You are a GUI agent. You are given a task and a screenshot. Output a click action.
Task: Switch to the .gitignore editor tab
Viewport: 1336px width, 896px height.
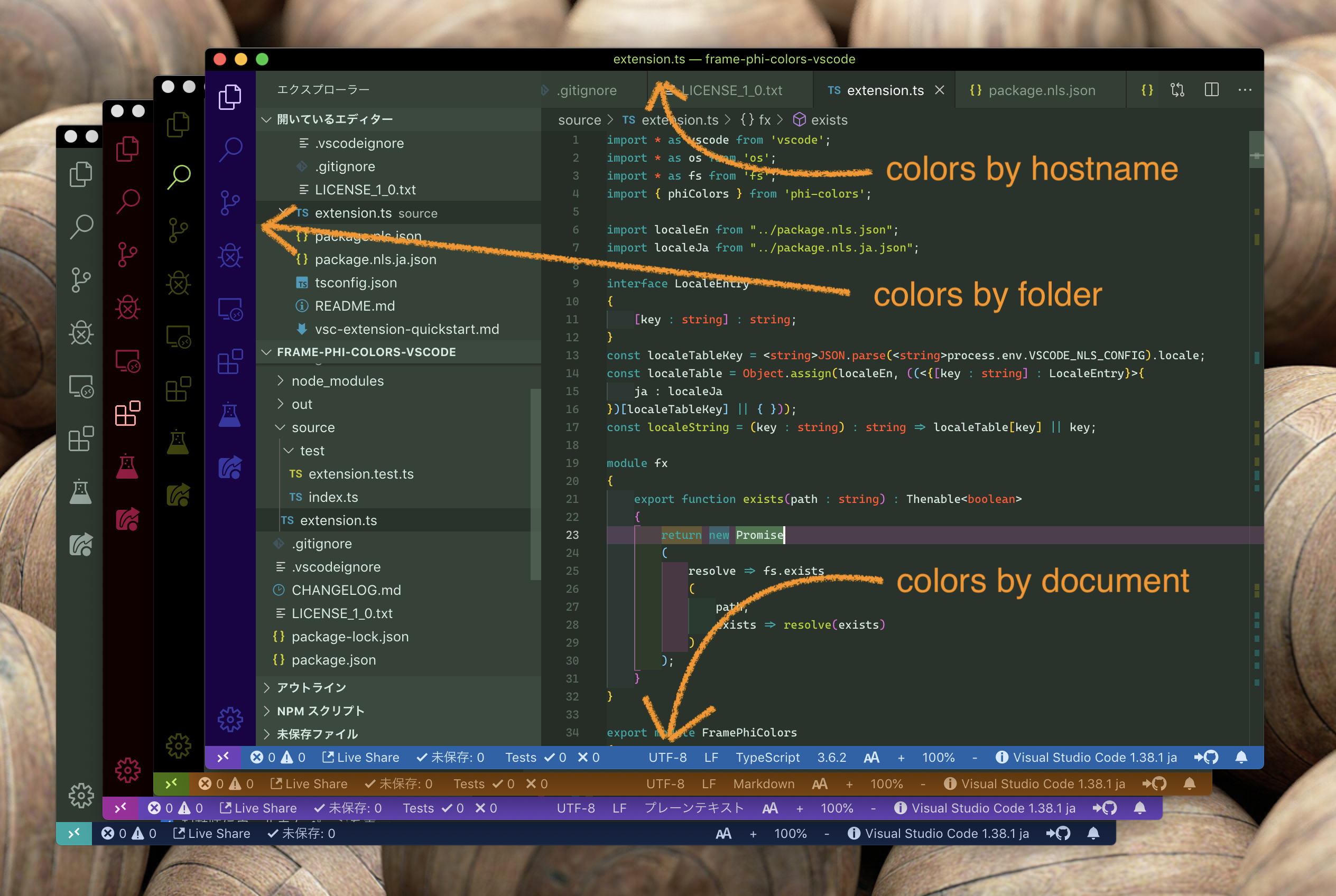tap(587, 90)
